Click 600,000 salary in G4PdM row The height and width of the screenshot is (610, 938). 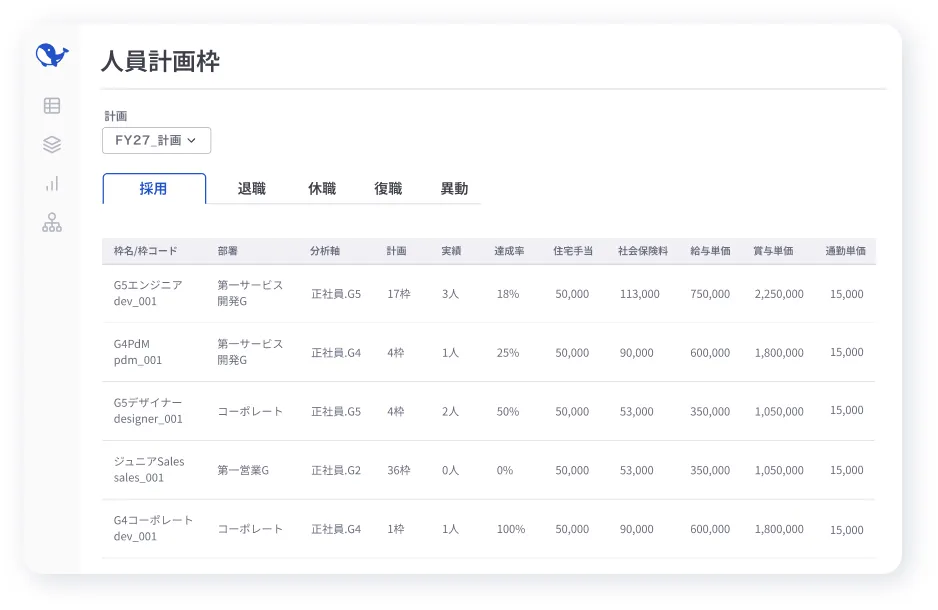click(x=710, y=353)
